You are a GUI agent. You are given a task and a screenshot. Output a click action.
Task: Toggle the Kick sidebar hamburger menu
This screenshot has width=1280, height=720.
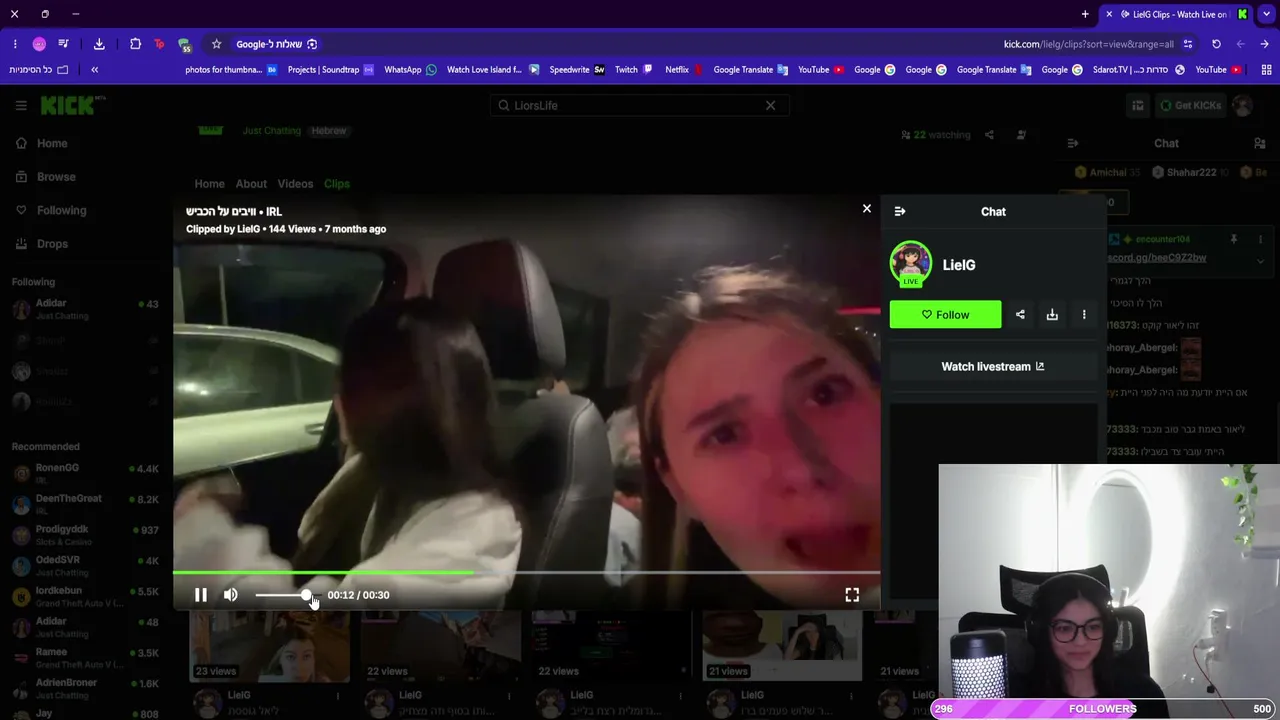[21, 105]
